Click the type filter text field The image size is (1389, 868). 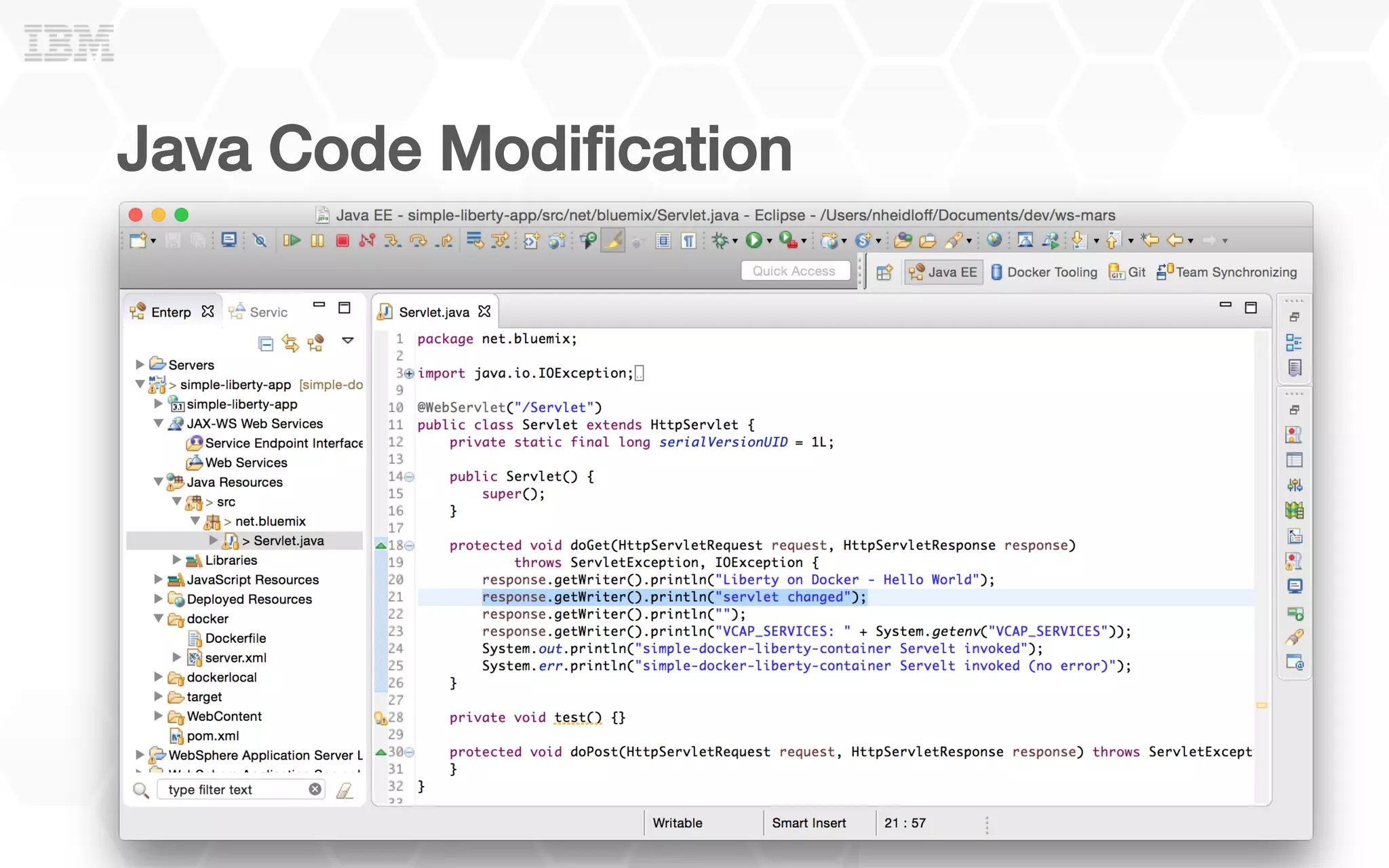[241, 789]
